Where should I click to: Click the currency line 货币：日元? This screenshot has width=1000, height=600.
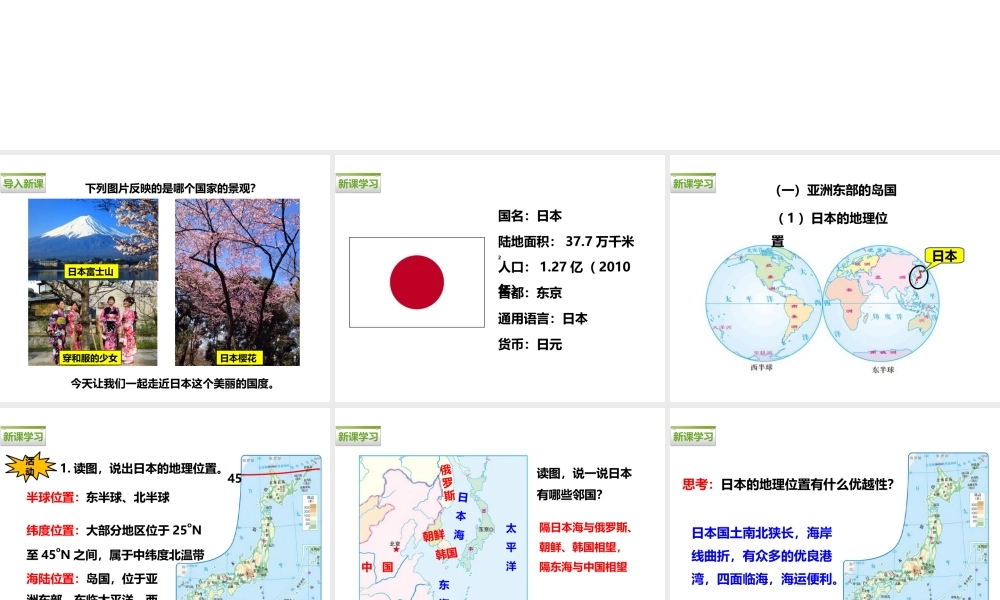pyautogui.click(x=530, y=344)
